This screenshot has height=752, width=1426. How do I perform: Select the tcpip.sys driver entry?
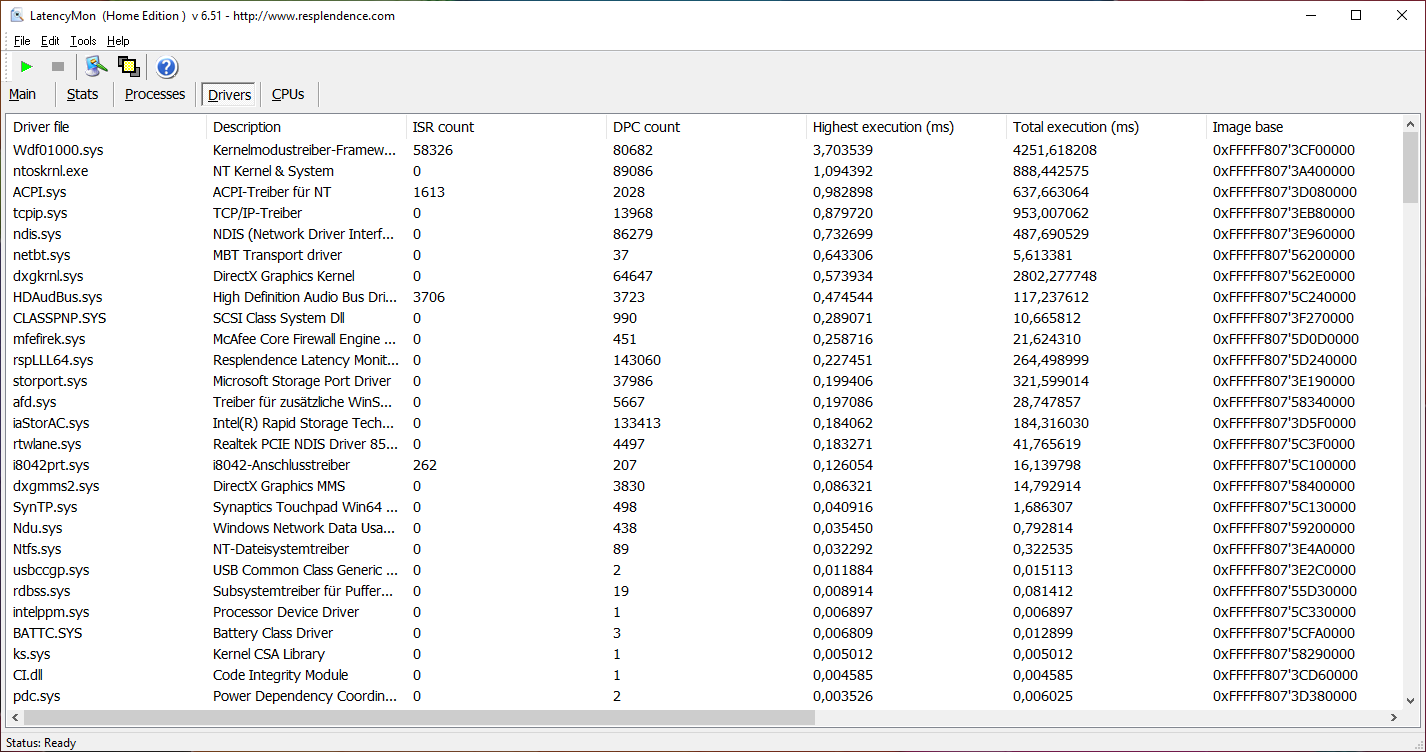[704, 213]
